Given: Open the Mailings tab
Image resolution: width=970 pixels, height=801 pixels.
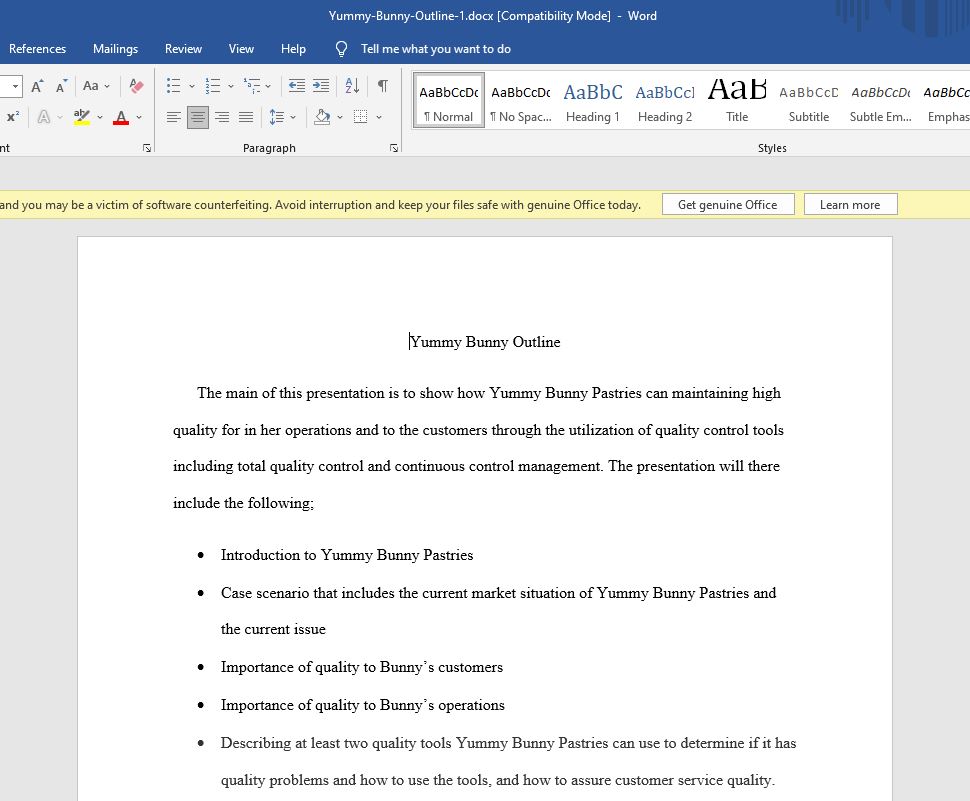Looking at the screenshot, I should click(x=115, y=49).
